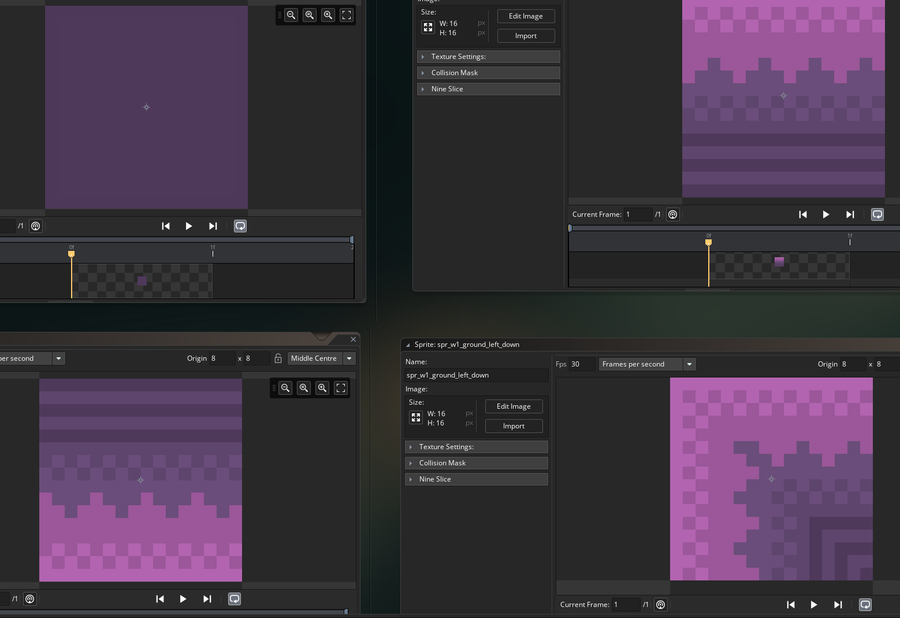Toggle loop playback in top-left editor
This screenshot has width=900, height=618.
click(x=240, y=226)
